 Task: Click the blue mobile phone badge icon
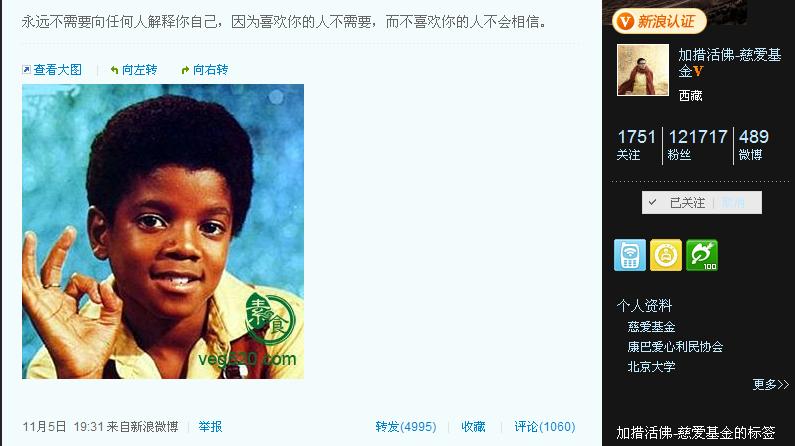click(x=630, y=255)
